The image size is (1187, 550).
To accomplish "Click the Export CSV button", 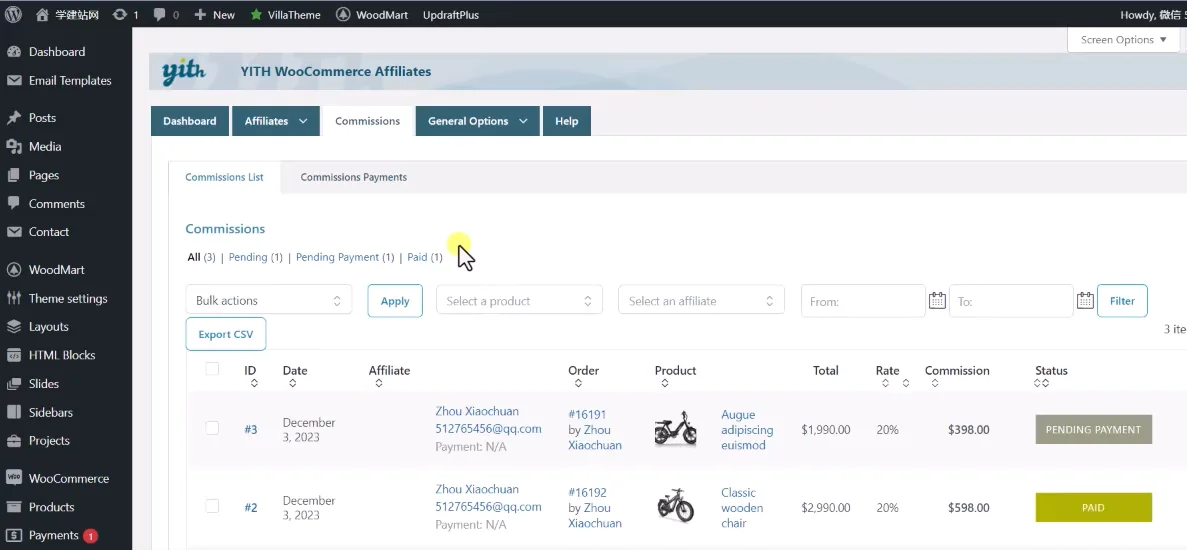I will (x=226, y=334).
